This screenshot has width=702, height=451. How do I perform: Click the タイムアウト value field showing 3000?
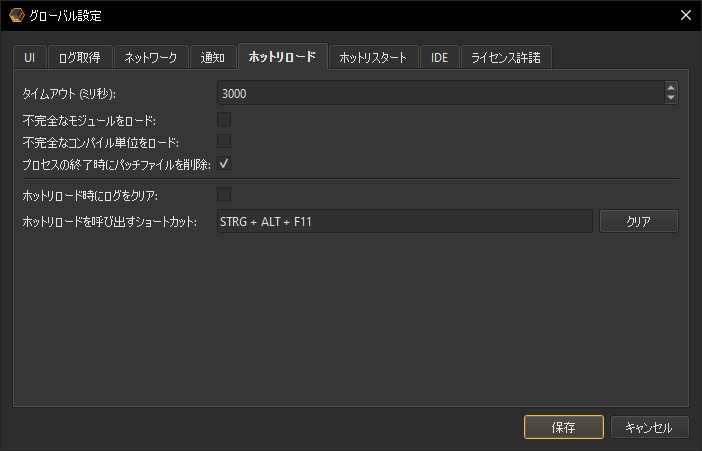click(x=441, y=93)
